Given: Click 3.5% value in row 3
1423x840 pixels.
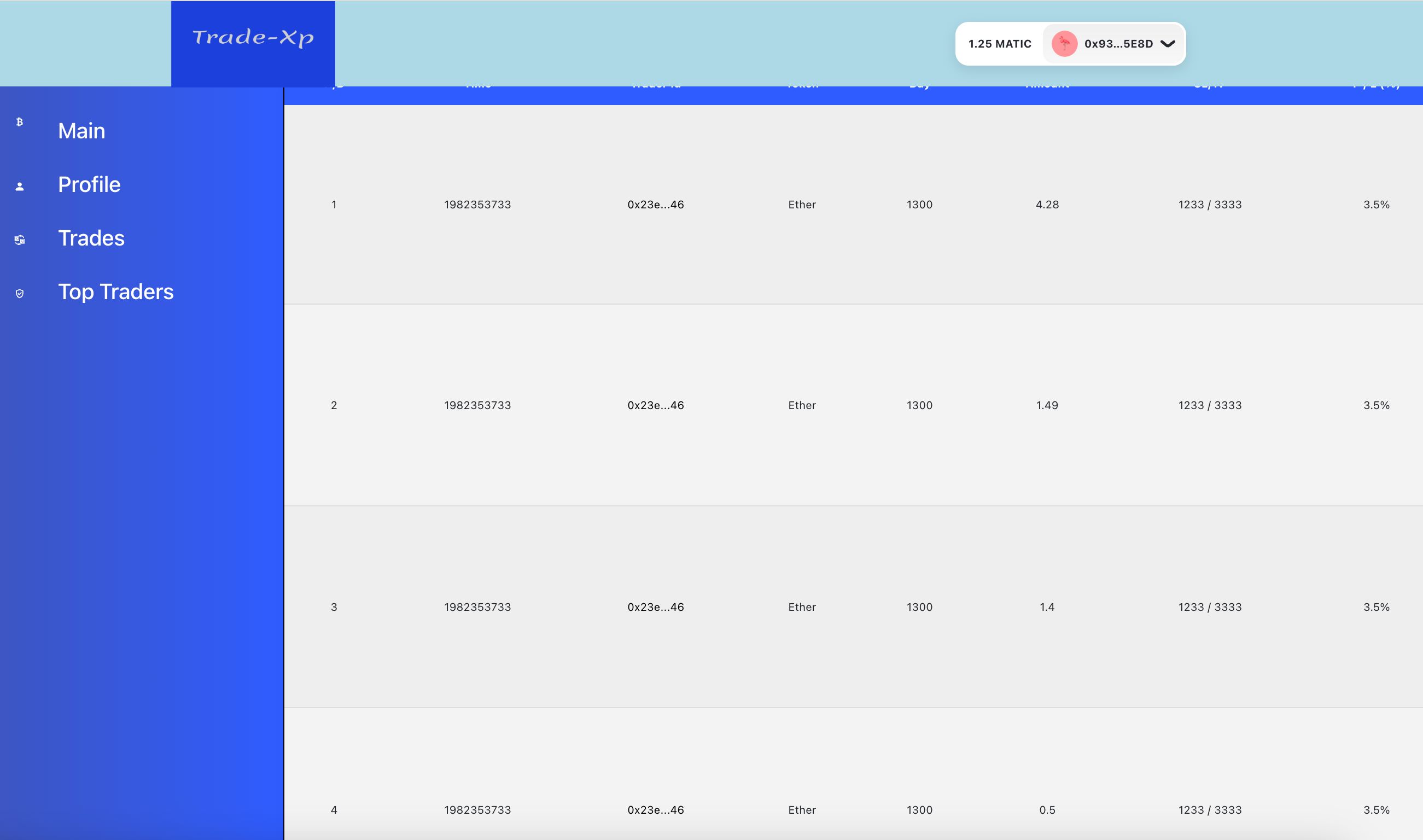Looking at the screenshot, I should tap(1377, 607).
